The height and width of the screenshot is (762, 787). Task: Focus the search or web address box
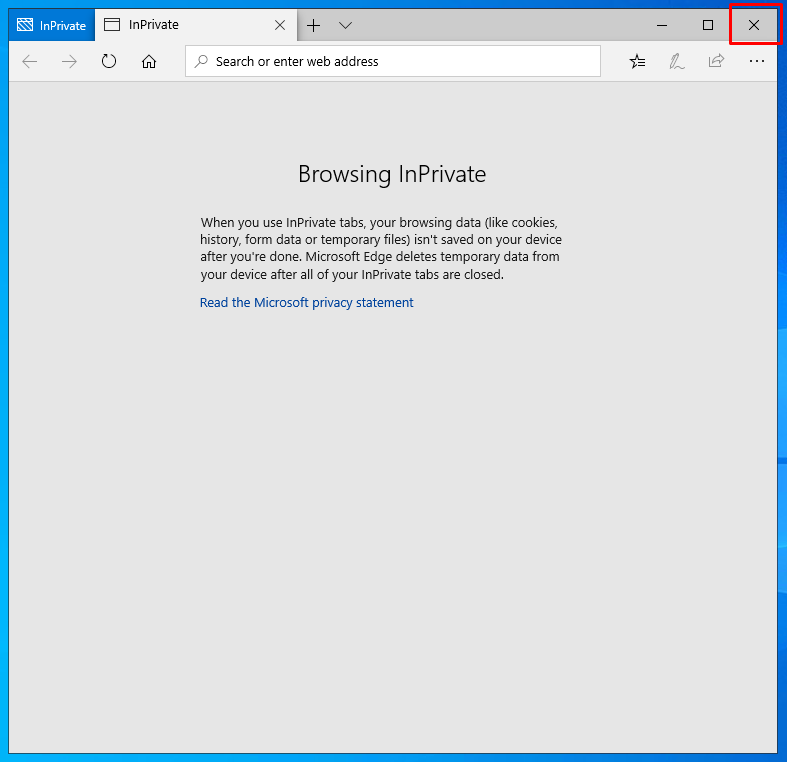pos(393,61)
